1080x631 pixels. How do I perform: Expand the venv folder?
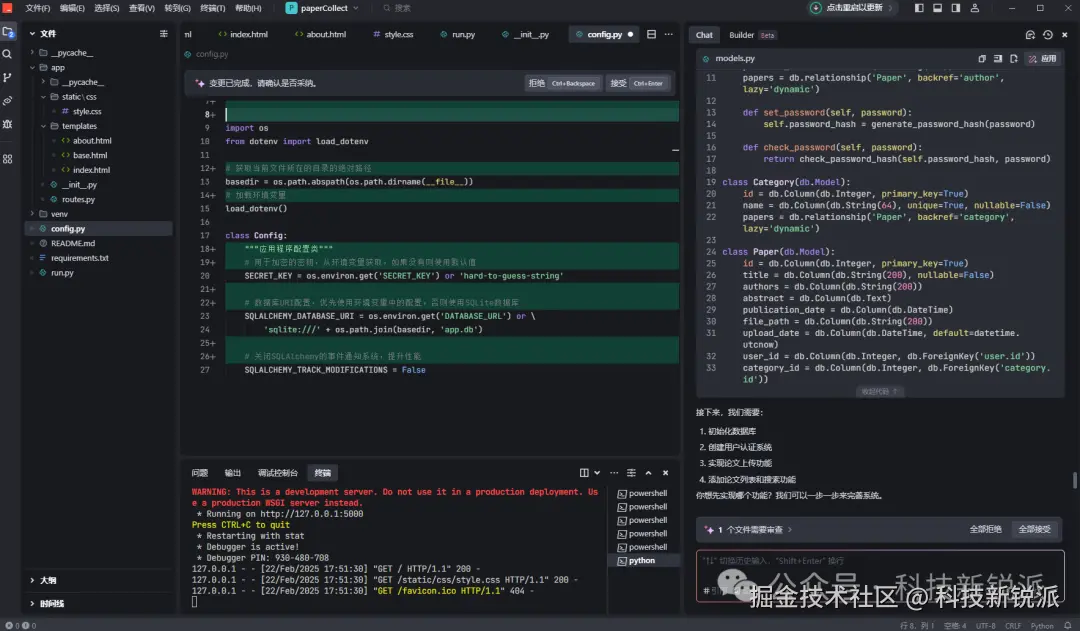pos(32,214)
